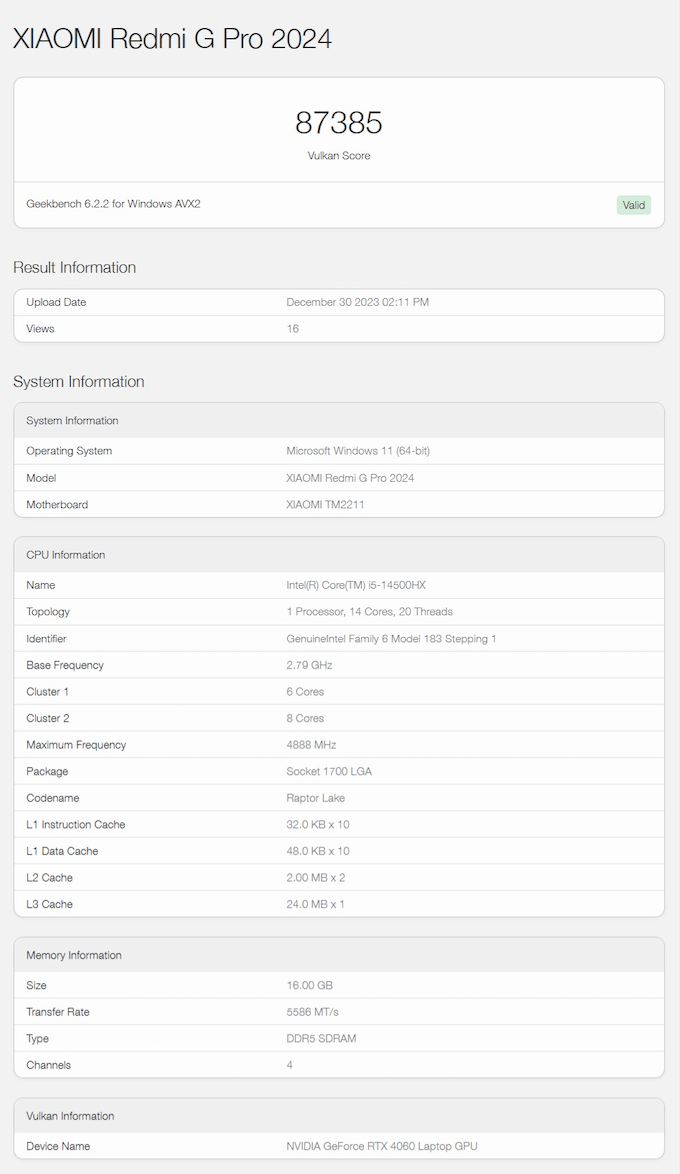The width and height of the screenshot is (680, 1174).
Task: Click the CPU Information table header
Action: (65, 555)
